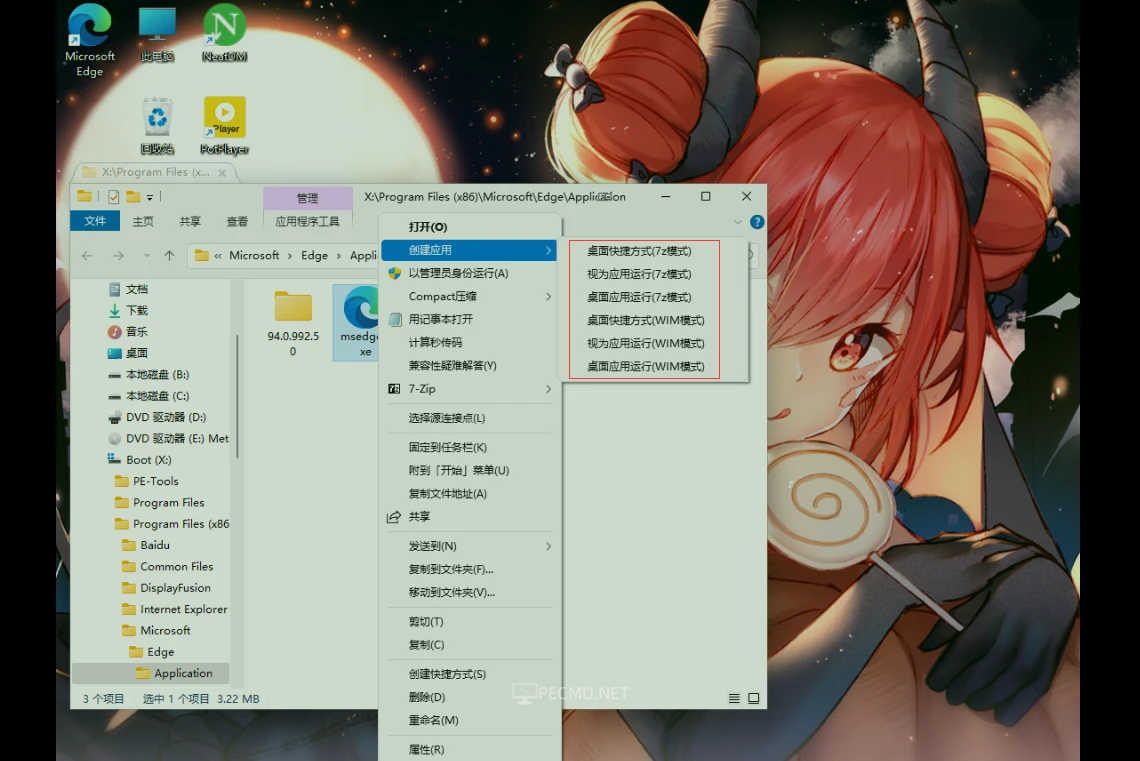The image size is (1140, 761).
Task: Select 桌面应用运行(7z模式)
Action: pyautogui.click(x=639, y=297)
